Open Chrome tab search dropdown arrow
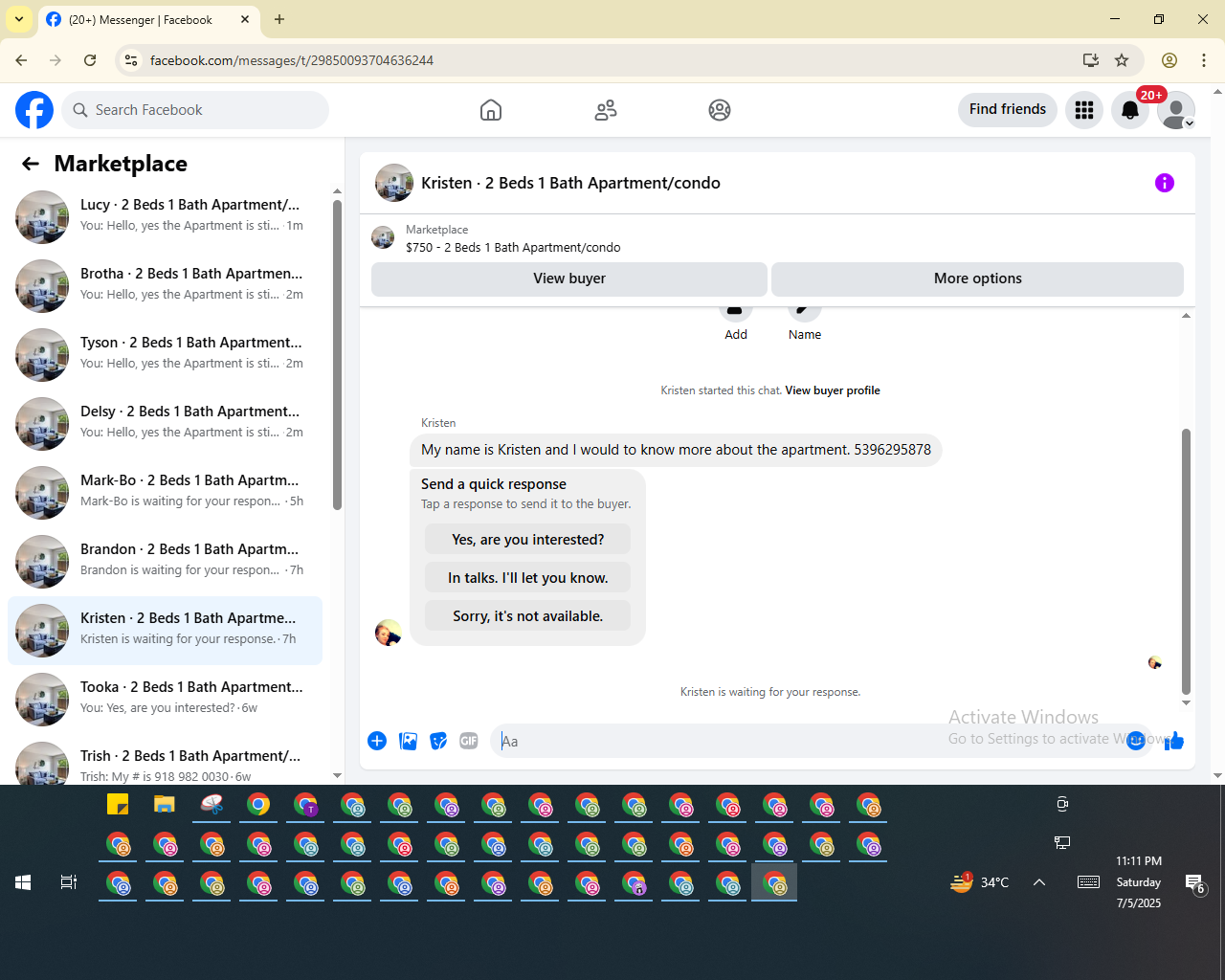This screenshot has height=980, width=1225. pyautogui.click(x=18, y=19)
